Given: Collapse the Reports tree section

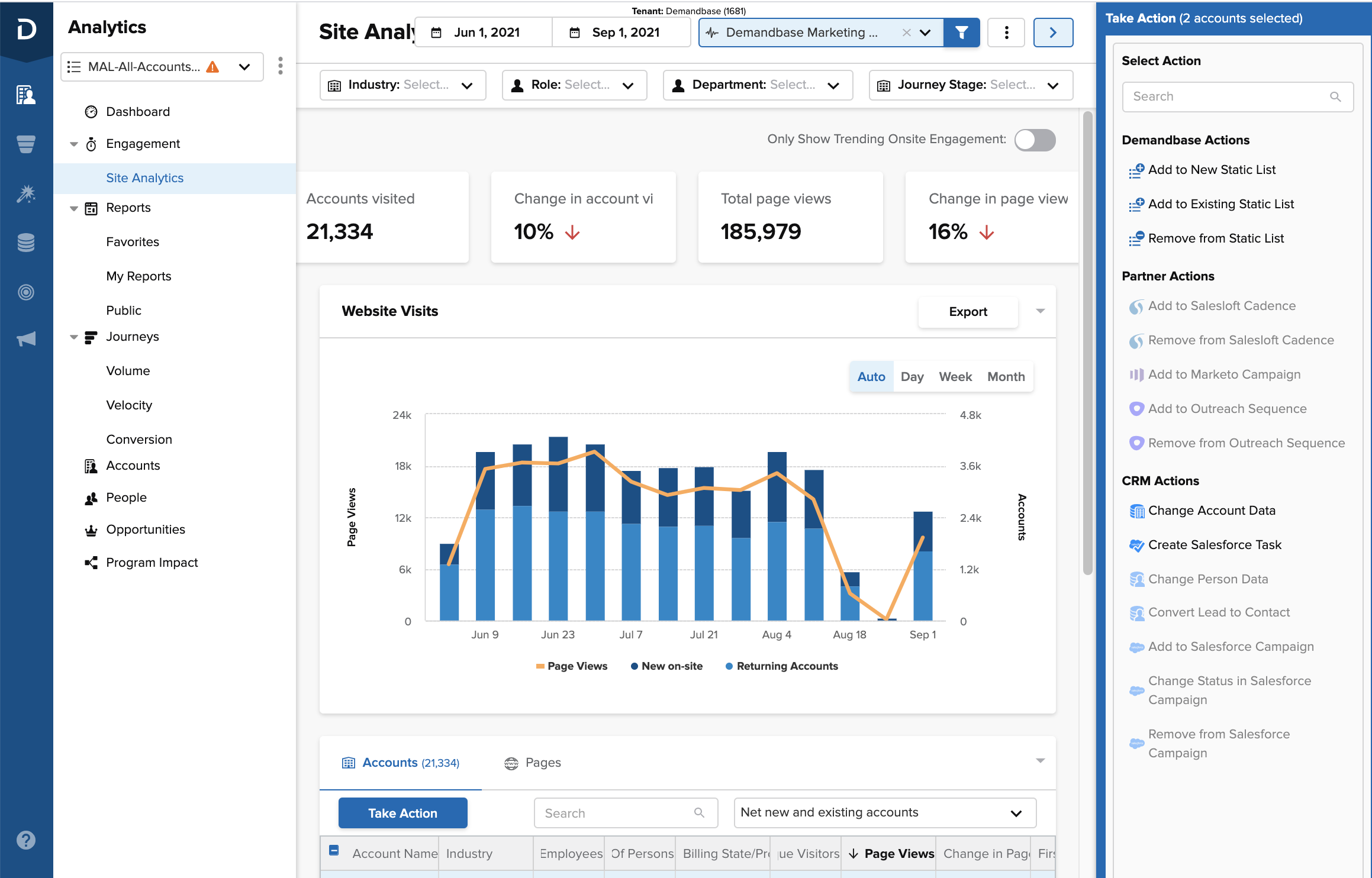Looking at the screenshot, I should pyautogui.click(x=74, y=208).
